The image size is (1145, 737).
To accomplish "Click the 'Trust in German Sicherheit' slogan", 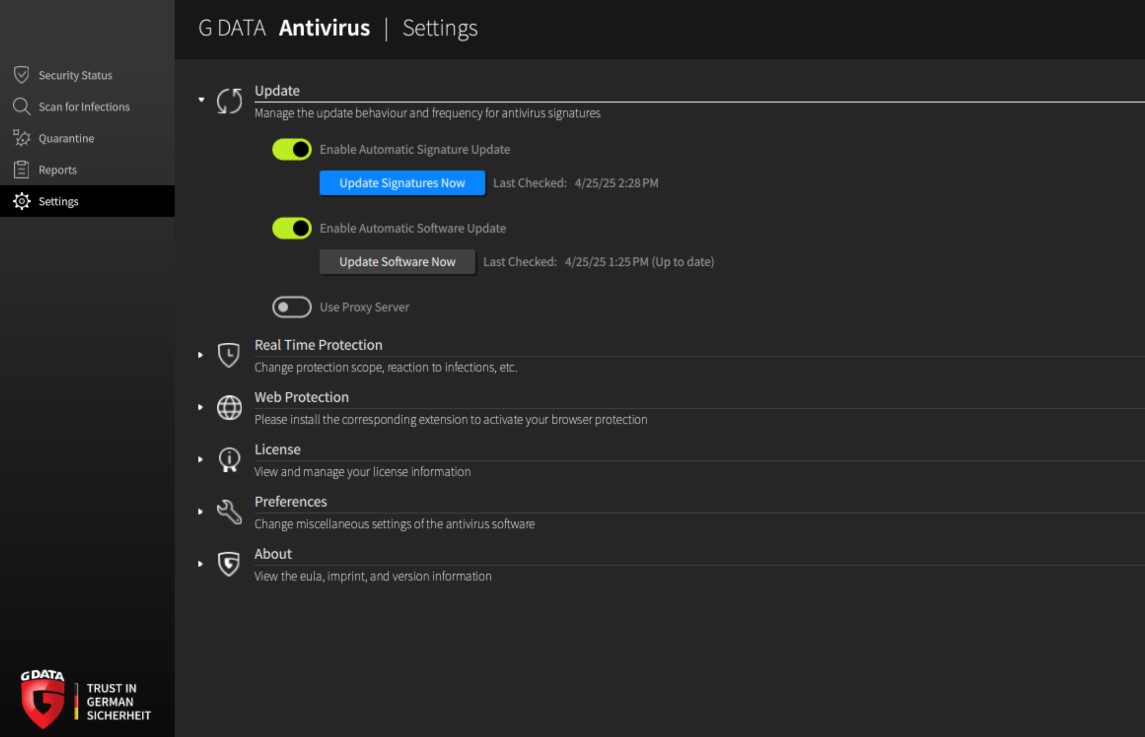I will click(118, 702).
